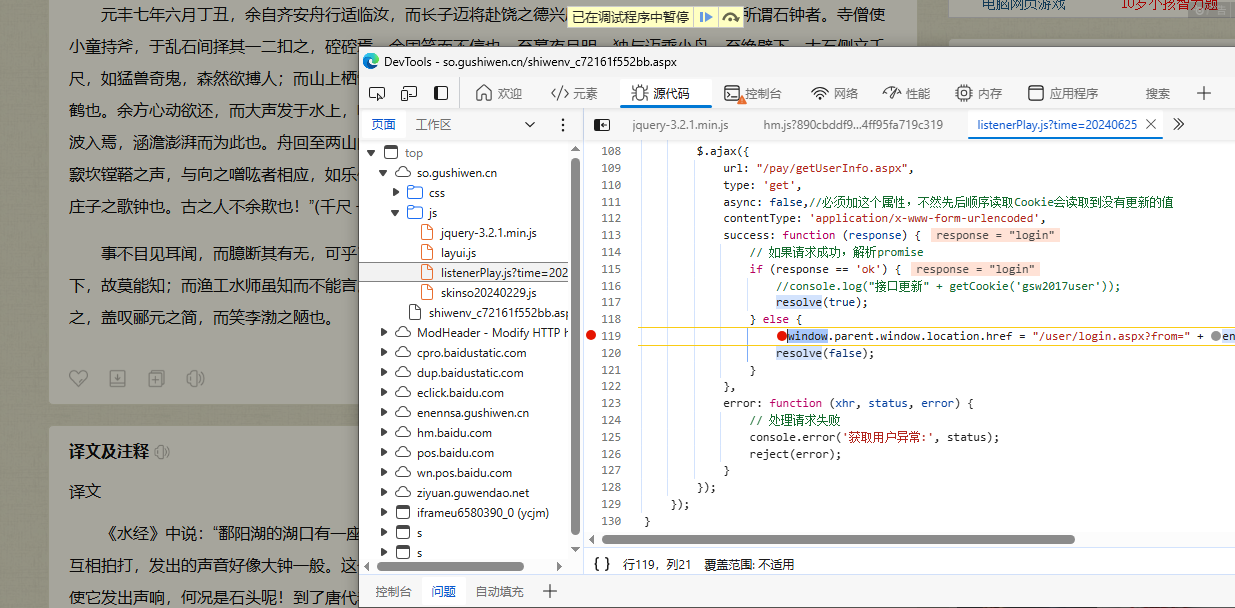1235x608 pixels.
Task: Expand the hm.baidu.com domain node
Action: coord(384,433)
